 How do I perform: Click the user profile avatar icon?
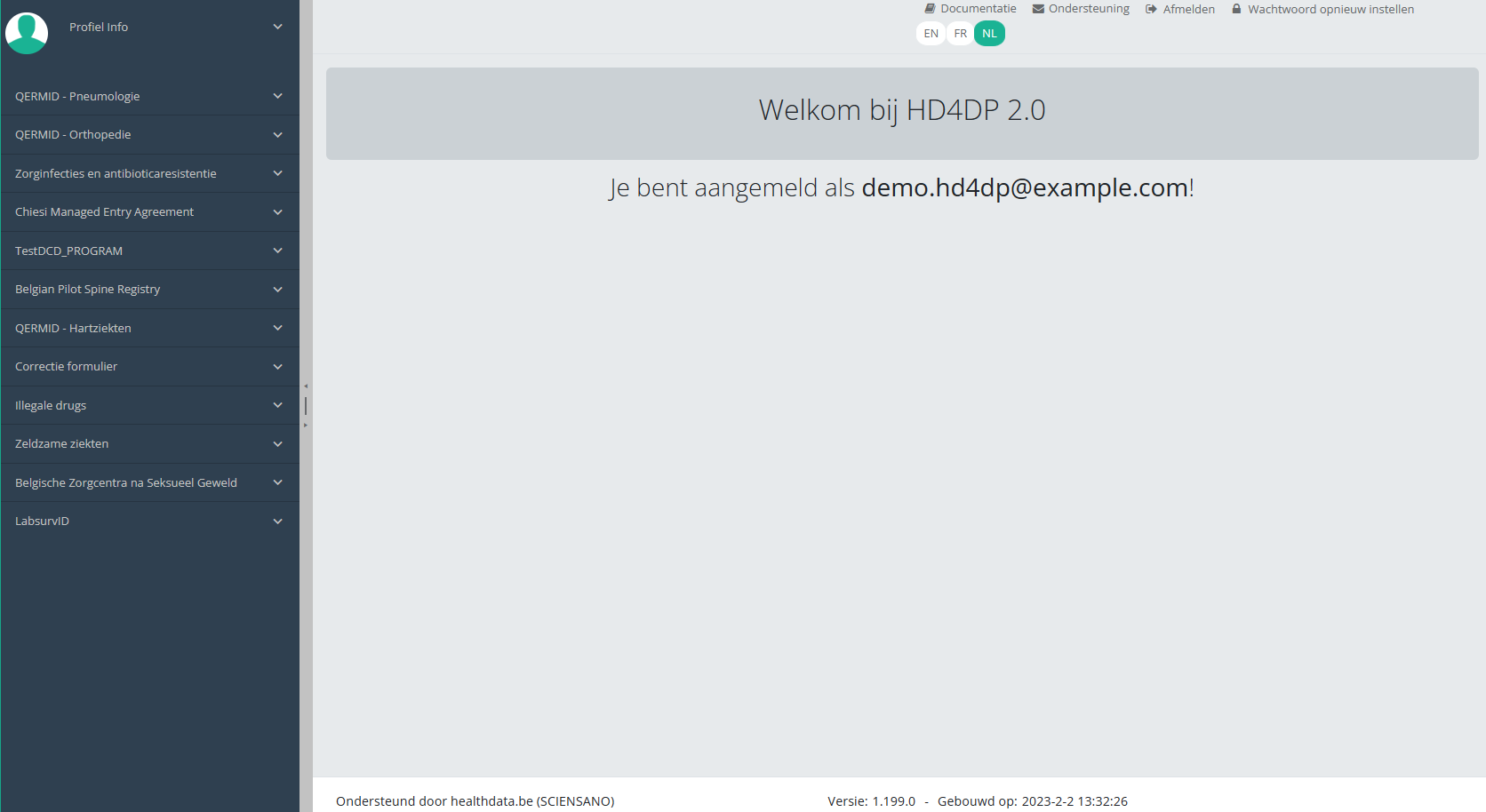(27, 33)
